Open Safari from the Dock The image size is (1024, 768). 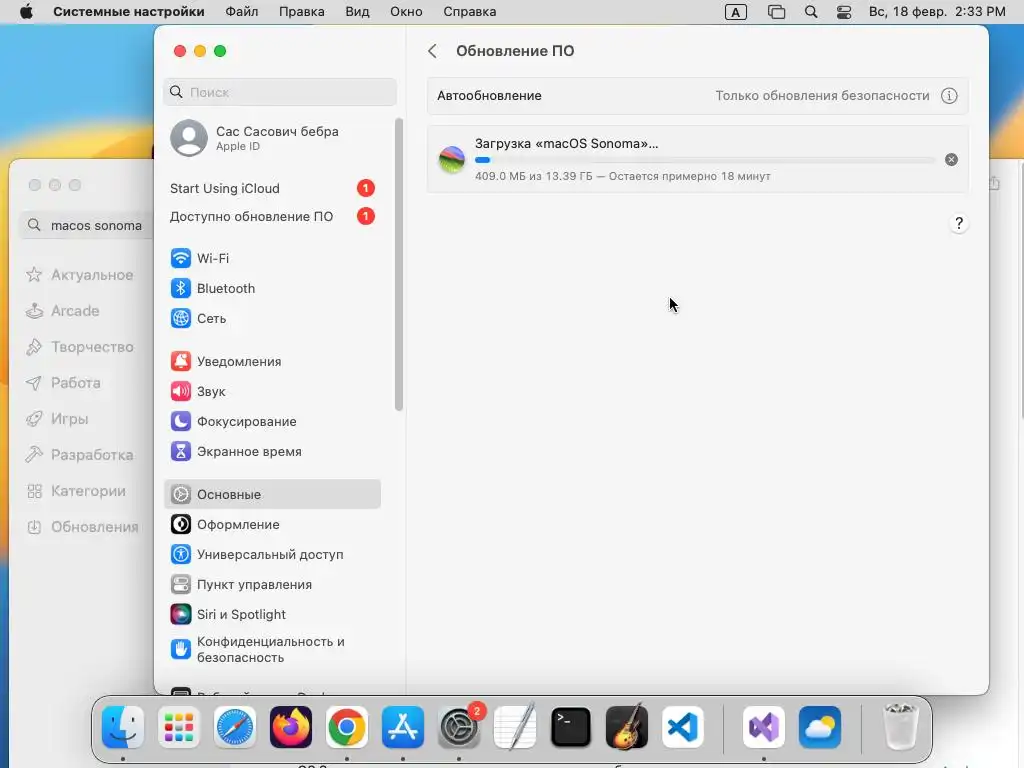235,727
